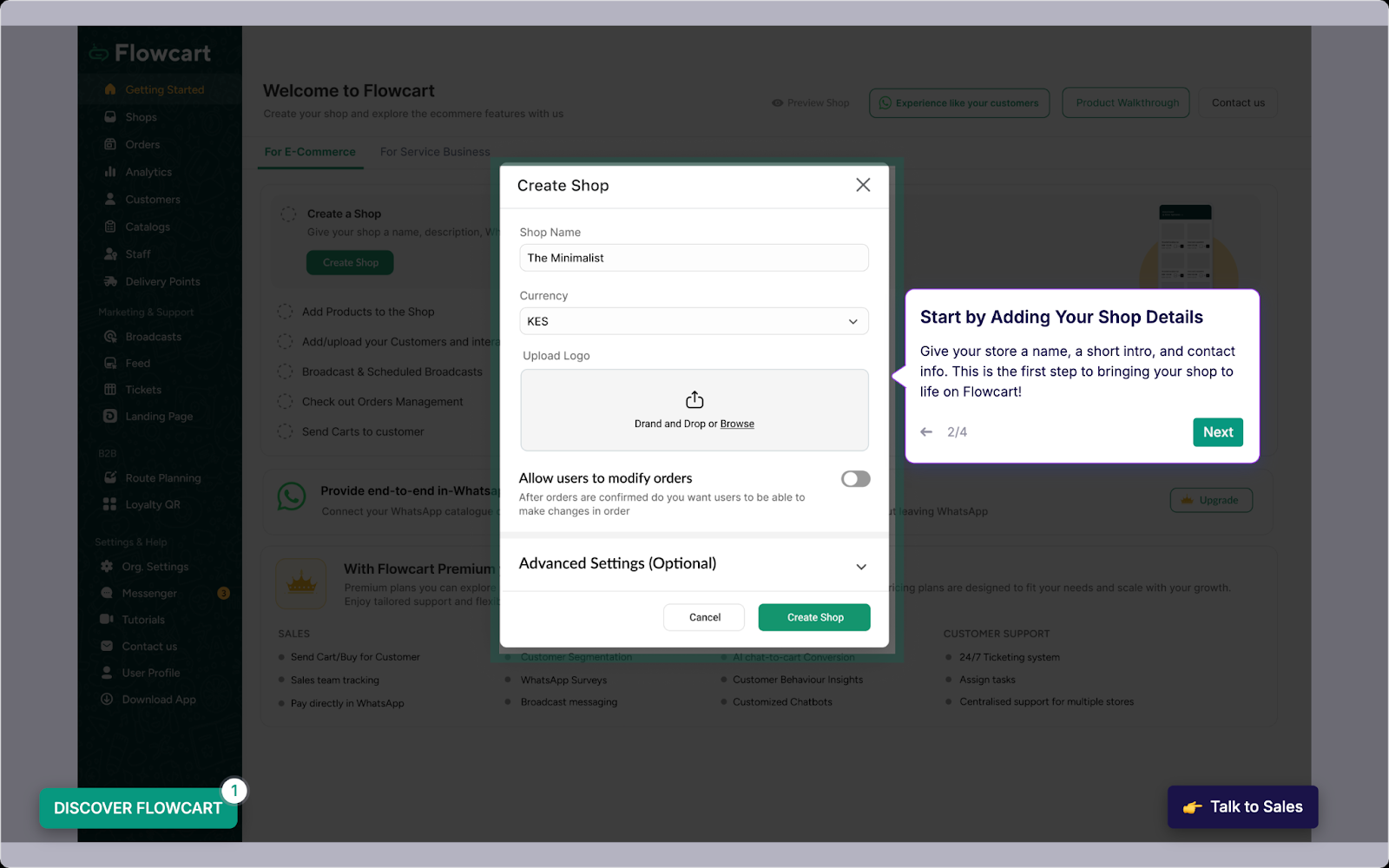
Task: Open the Shops sidebar icon
Action: [110, 116]
